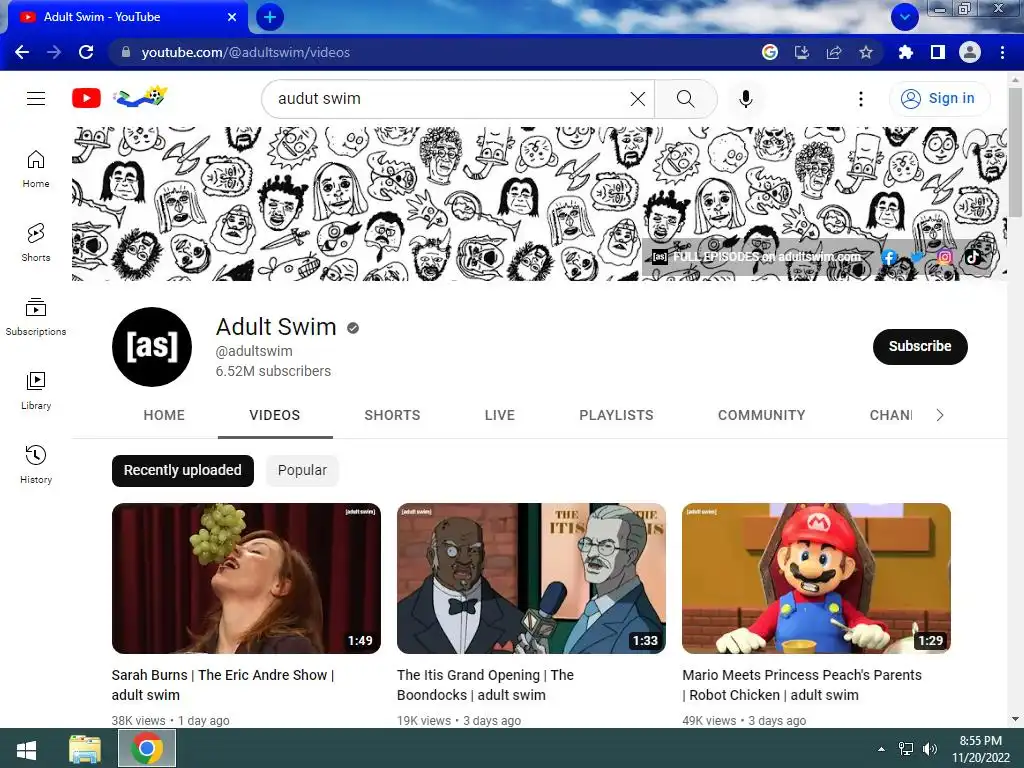Open Facebook link on channel banner

click(889, 257)
